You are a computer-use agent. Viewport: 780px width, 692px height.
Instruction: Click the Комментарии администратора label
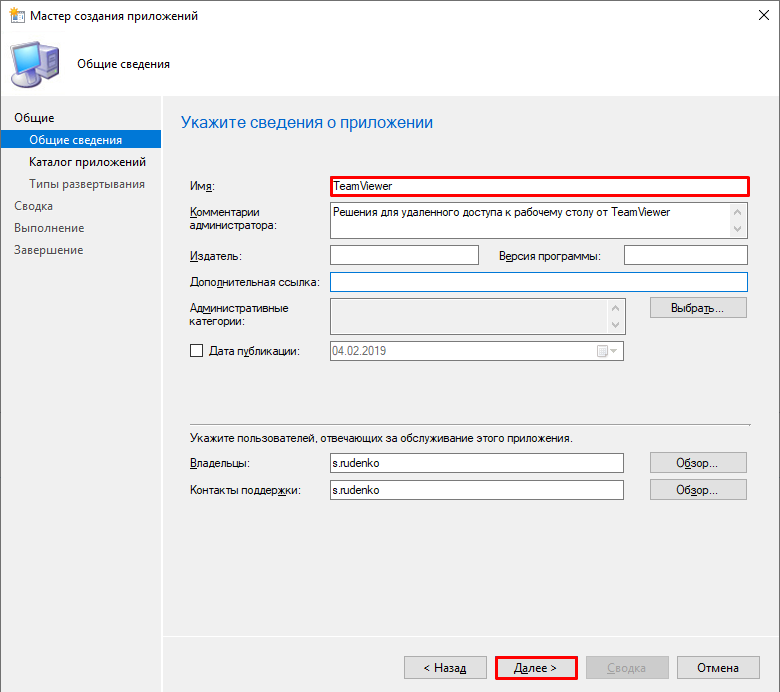pos(233,218)
